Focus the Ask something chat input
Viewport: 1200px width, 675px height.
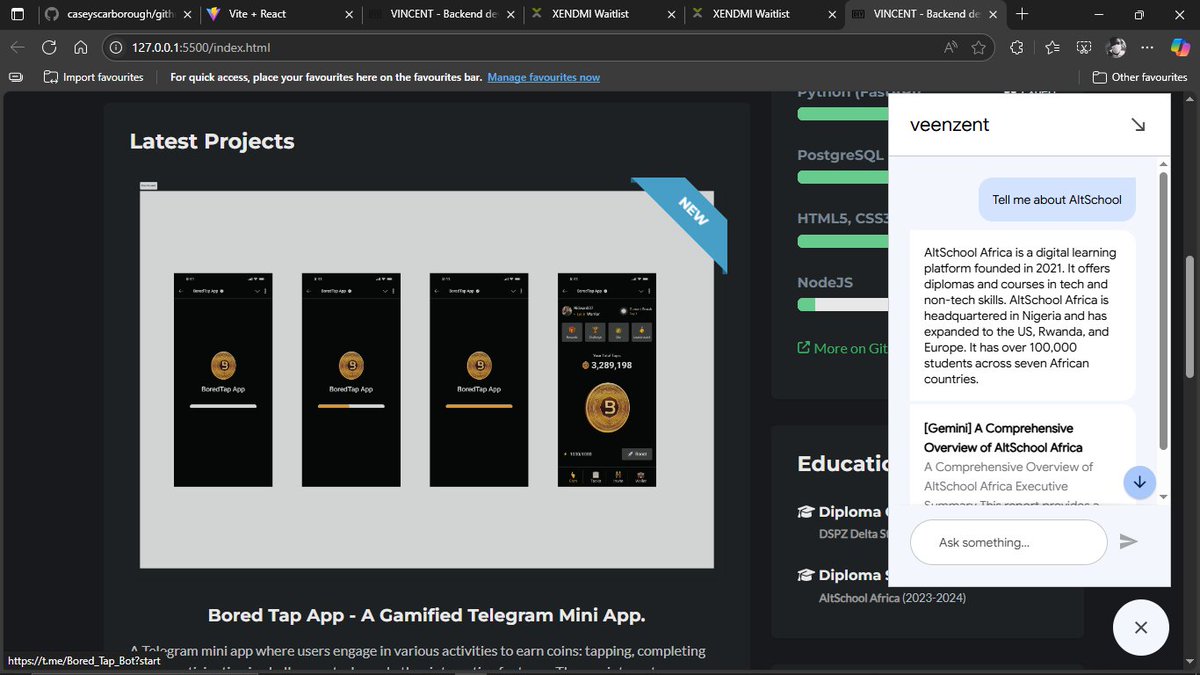coord(1008,542)
